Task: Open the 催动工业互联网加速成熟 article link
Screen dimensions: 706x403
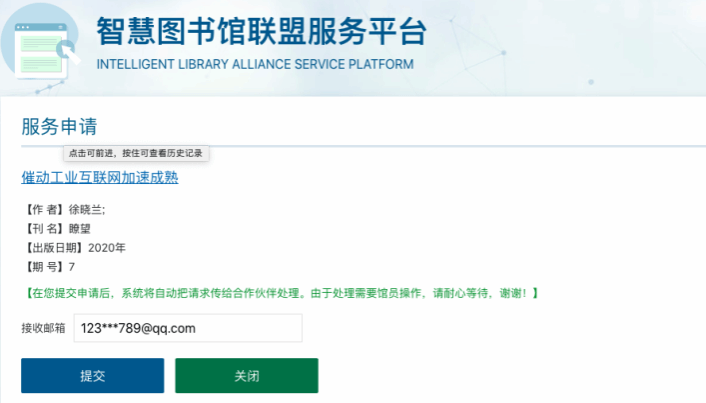Action: click(x=100, y=178)
